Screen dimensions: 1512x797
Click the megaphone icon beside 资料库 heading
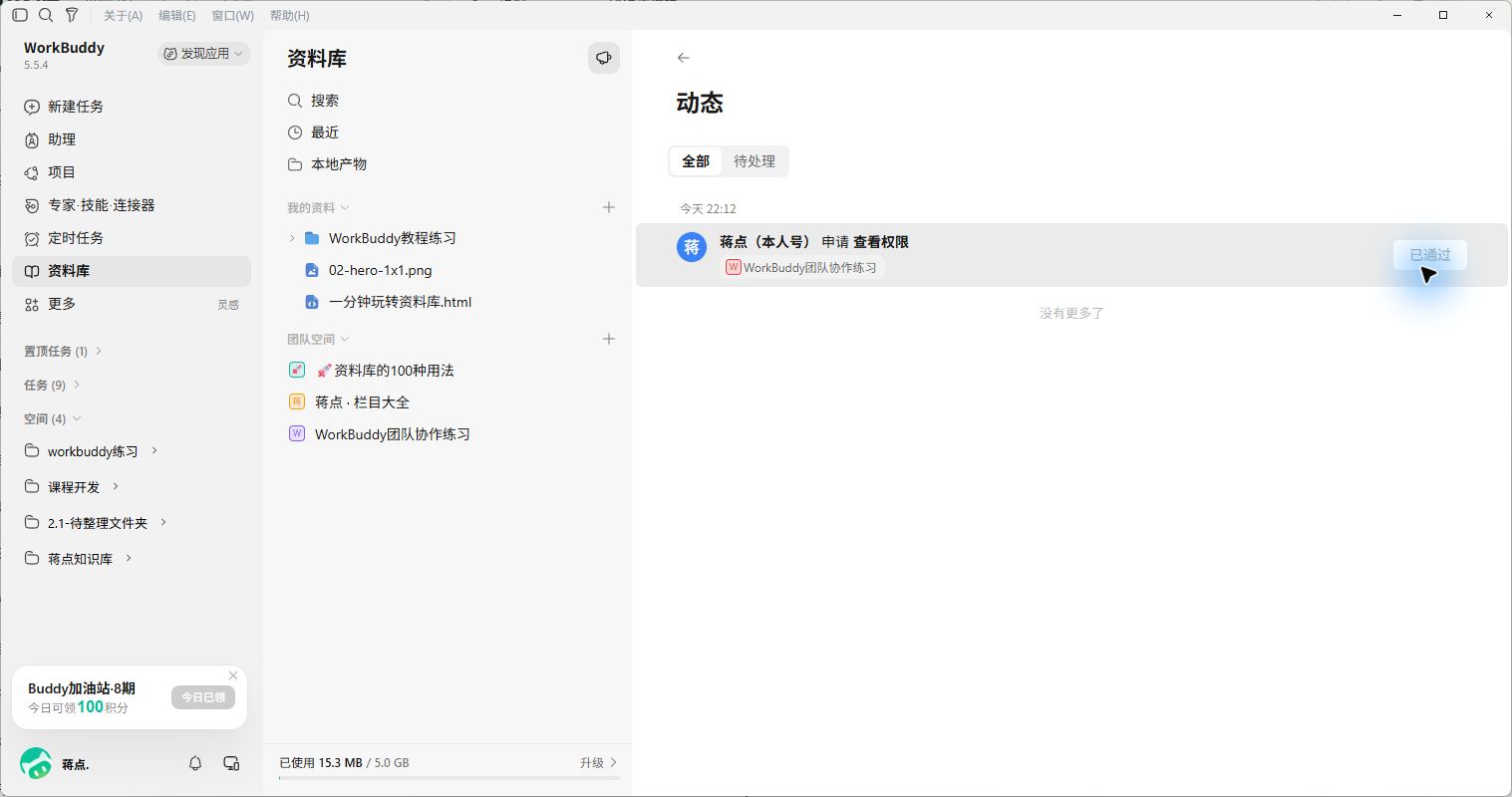(x=604, y=58)
